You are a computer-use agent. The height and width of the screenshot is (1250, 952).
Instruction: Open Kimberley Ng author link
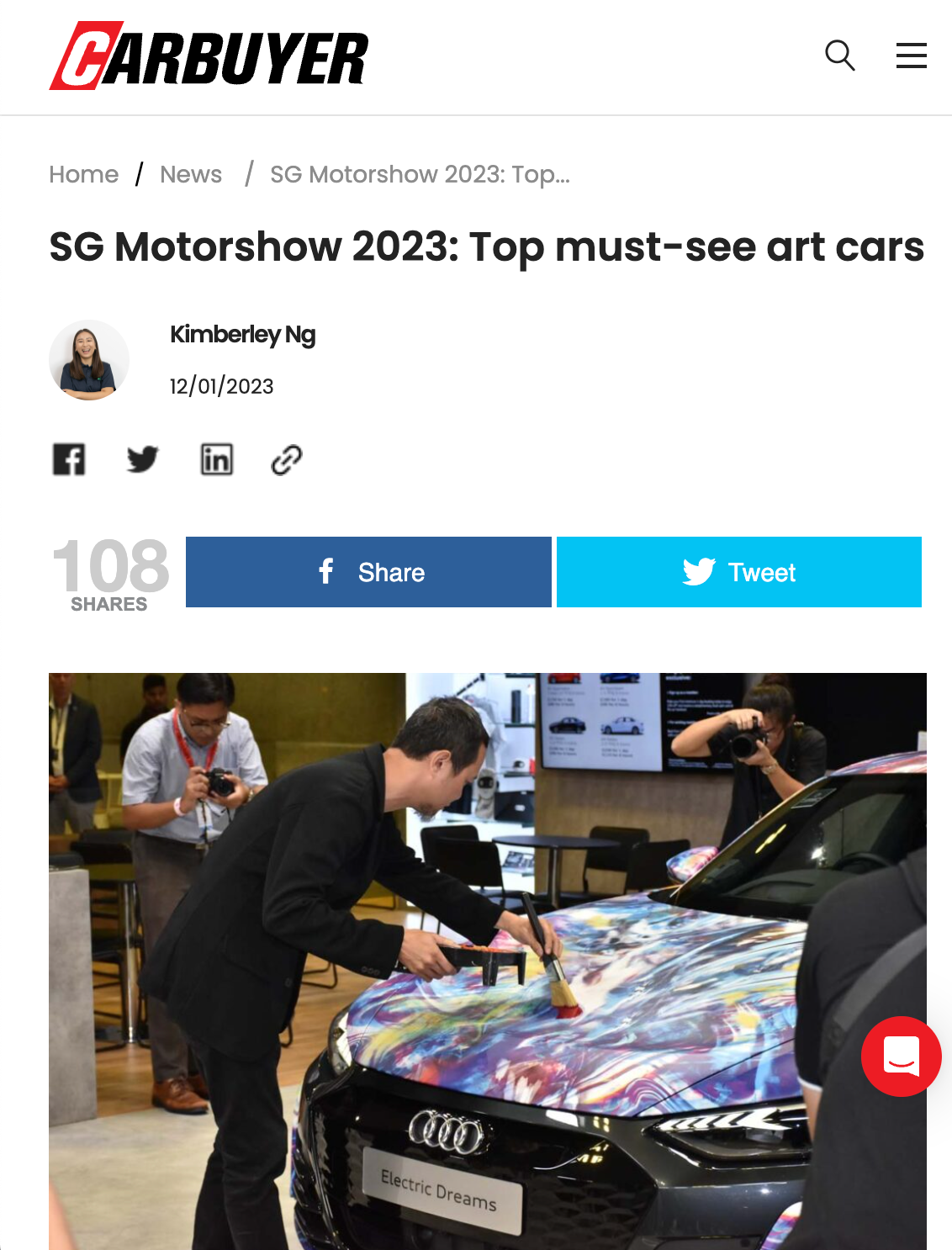click(x=242, y=334)
